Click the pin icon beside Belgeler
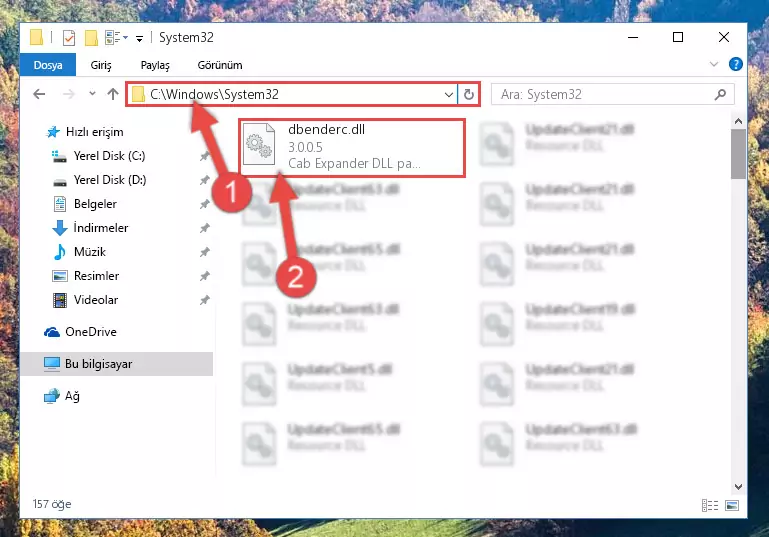Image resolution: width=769 pixels, height=537 pixels. point(205,204)
